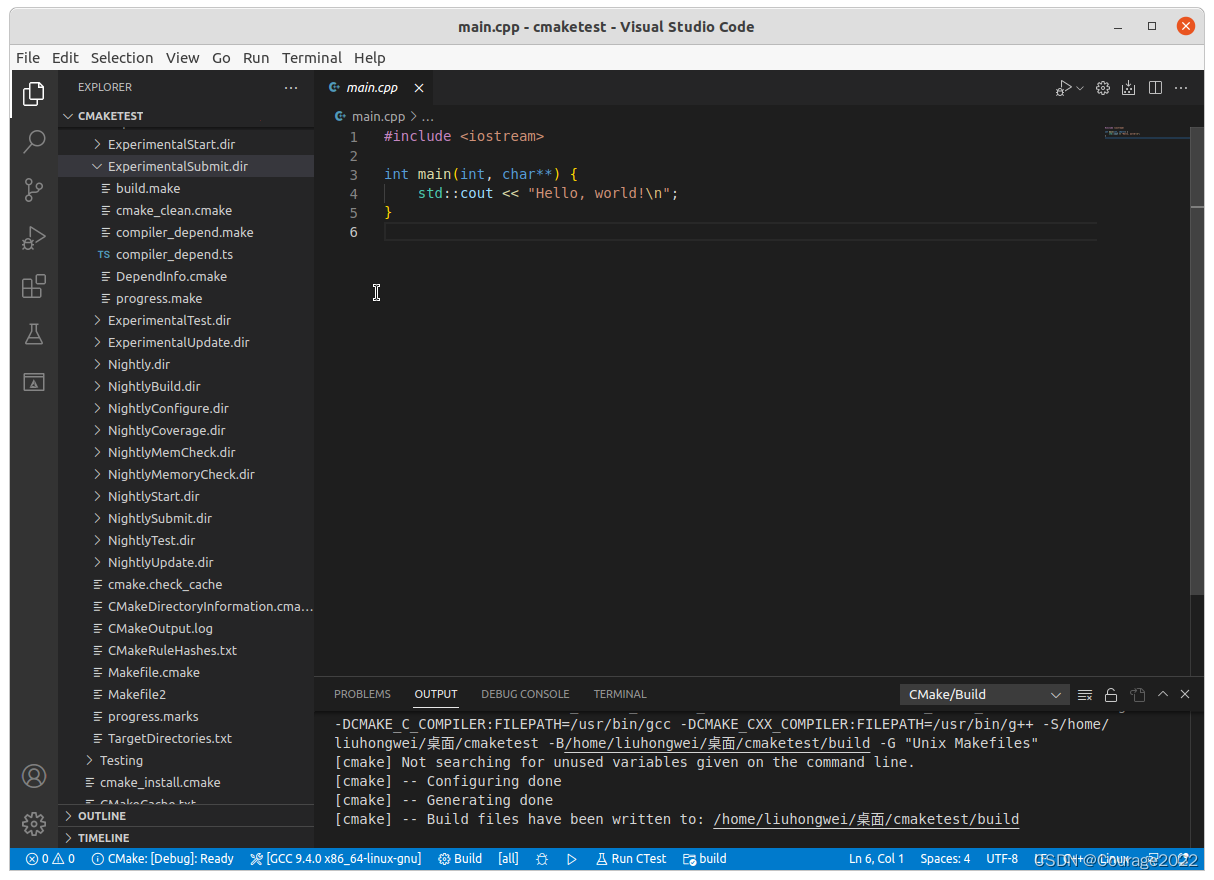
Task: Click the CMake debug launch bug icon in status bar
Action: tap(542, 859)
